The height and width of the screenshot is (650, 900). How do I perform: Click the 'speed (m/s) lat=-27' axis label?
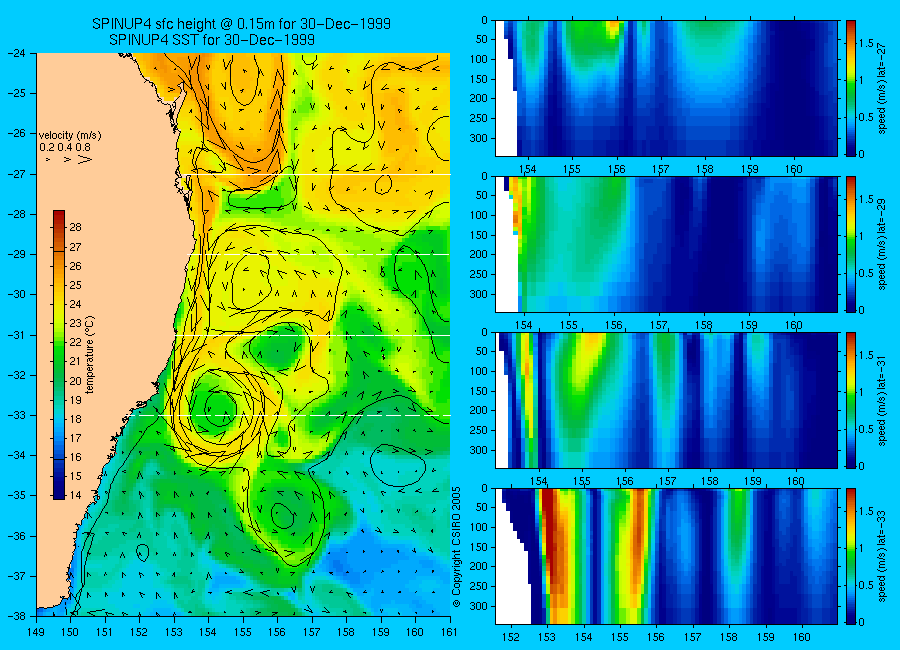(x=882, y=88)
